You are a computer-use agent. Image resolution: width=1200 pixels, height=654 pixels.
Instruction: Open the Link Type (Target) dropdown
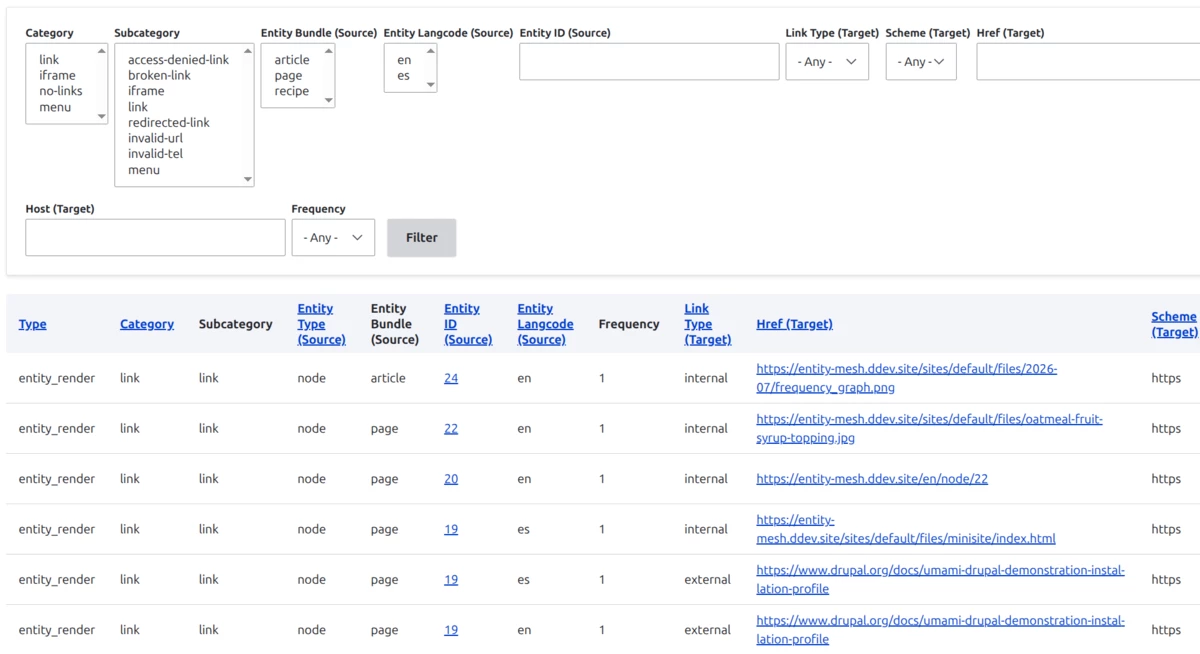pyautogui.click(x=827, y=62)
